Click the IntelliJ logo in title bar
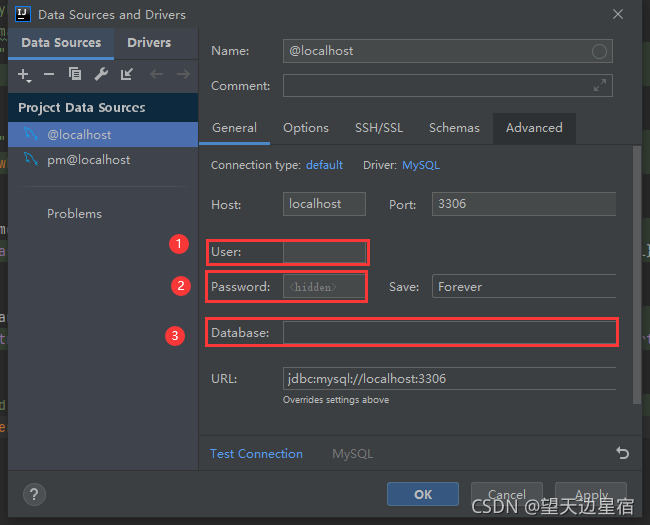This screenshot has height=525, width=650. [x=22, y=14]
